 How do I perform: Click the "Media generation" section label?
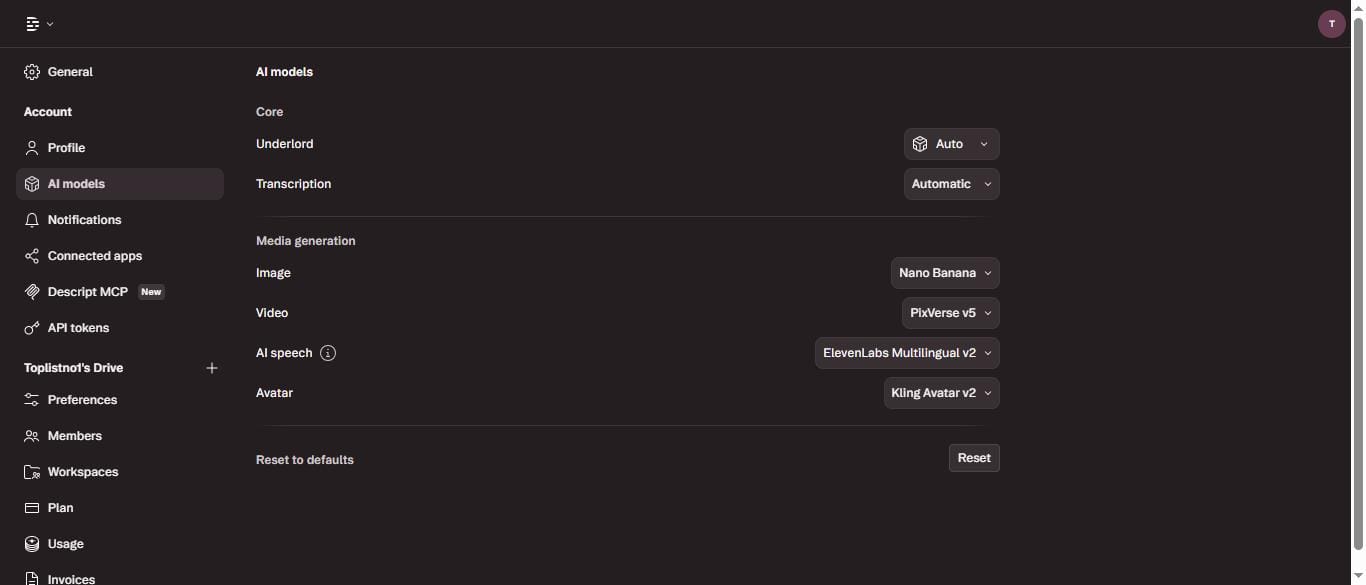(306, 241)
